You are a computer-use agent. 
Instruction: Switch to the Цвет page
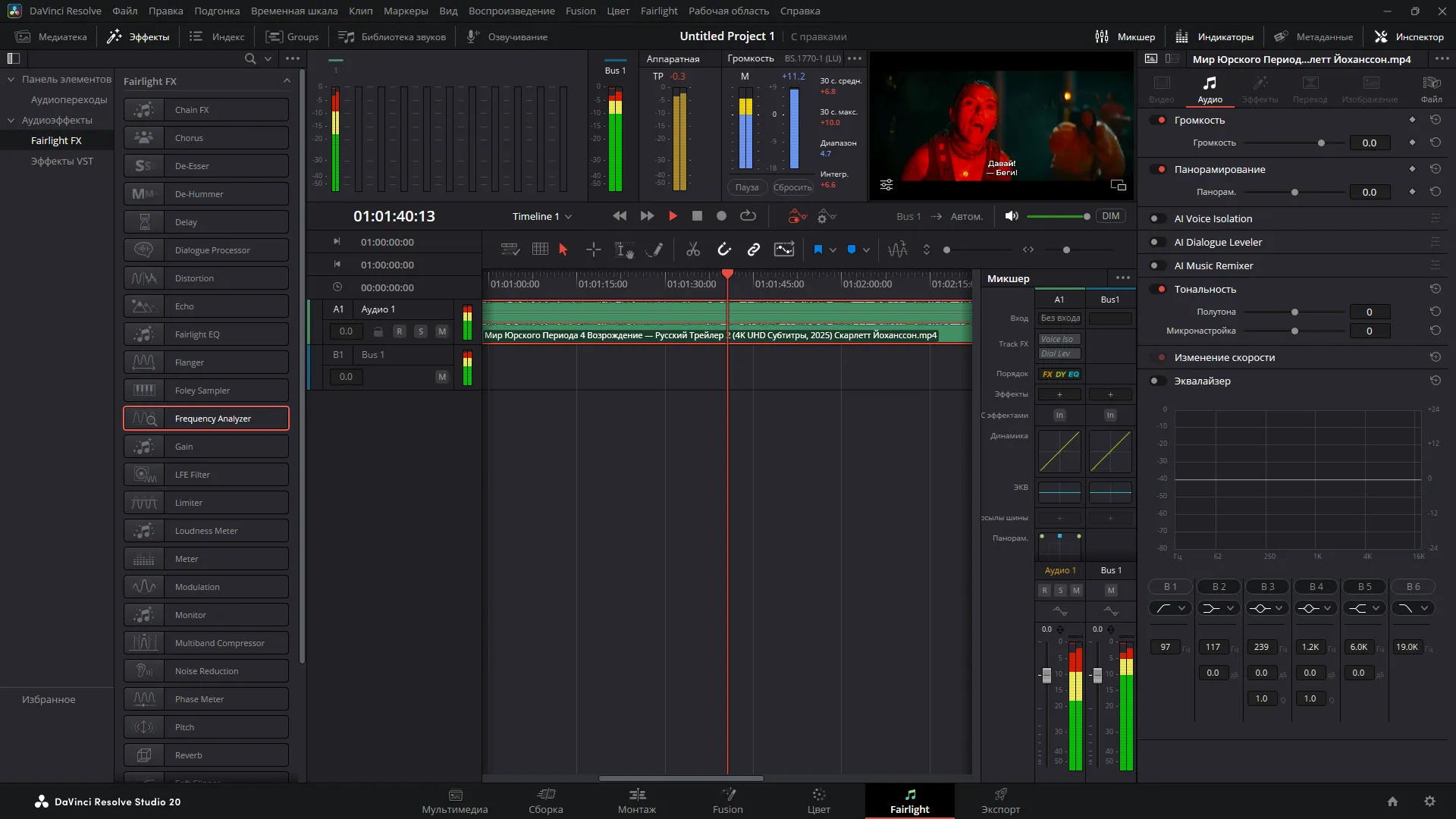click(819, 802)
